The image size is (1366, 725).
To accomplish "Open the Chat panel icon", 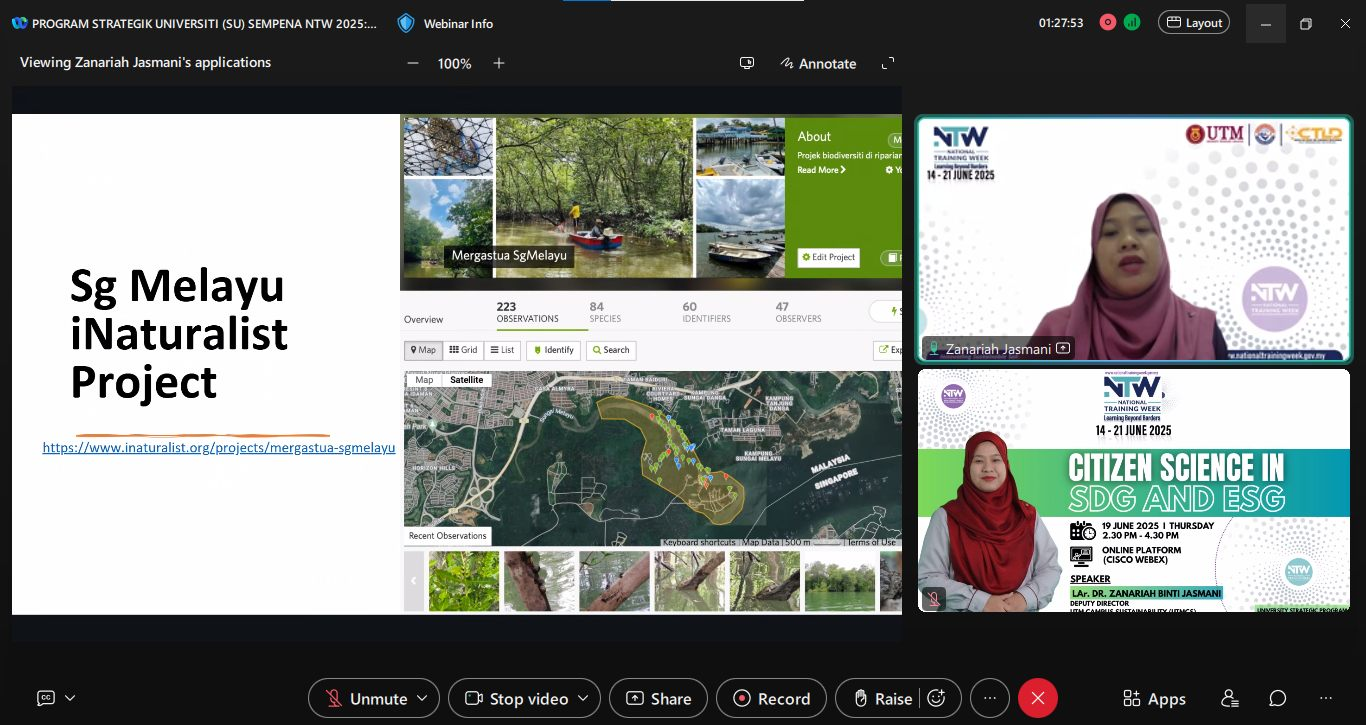I will (1278, 698).
